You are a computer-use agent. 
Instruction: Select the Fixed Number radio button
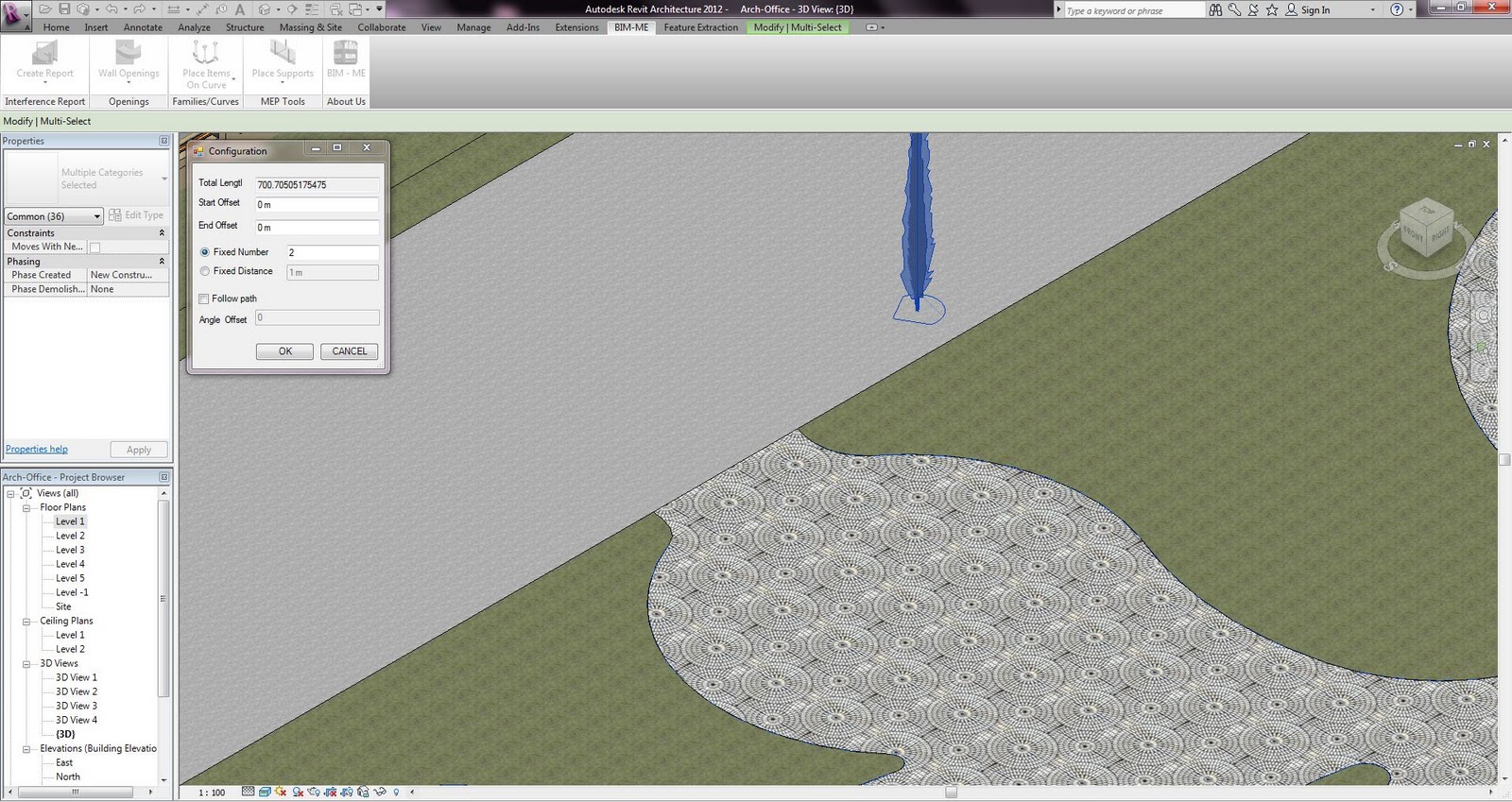pos(205,252)
